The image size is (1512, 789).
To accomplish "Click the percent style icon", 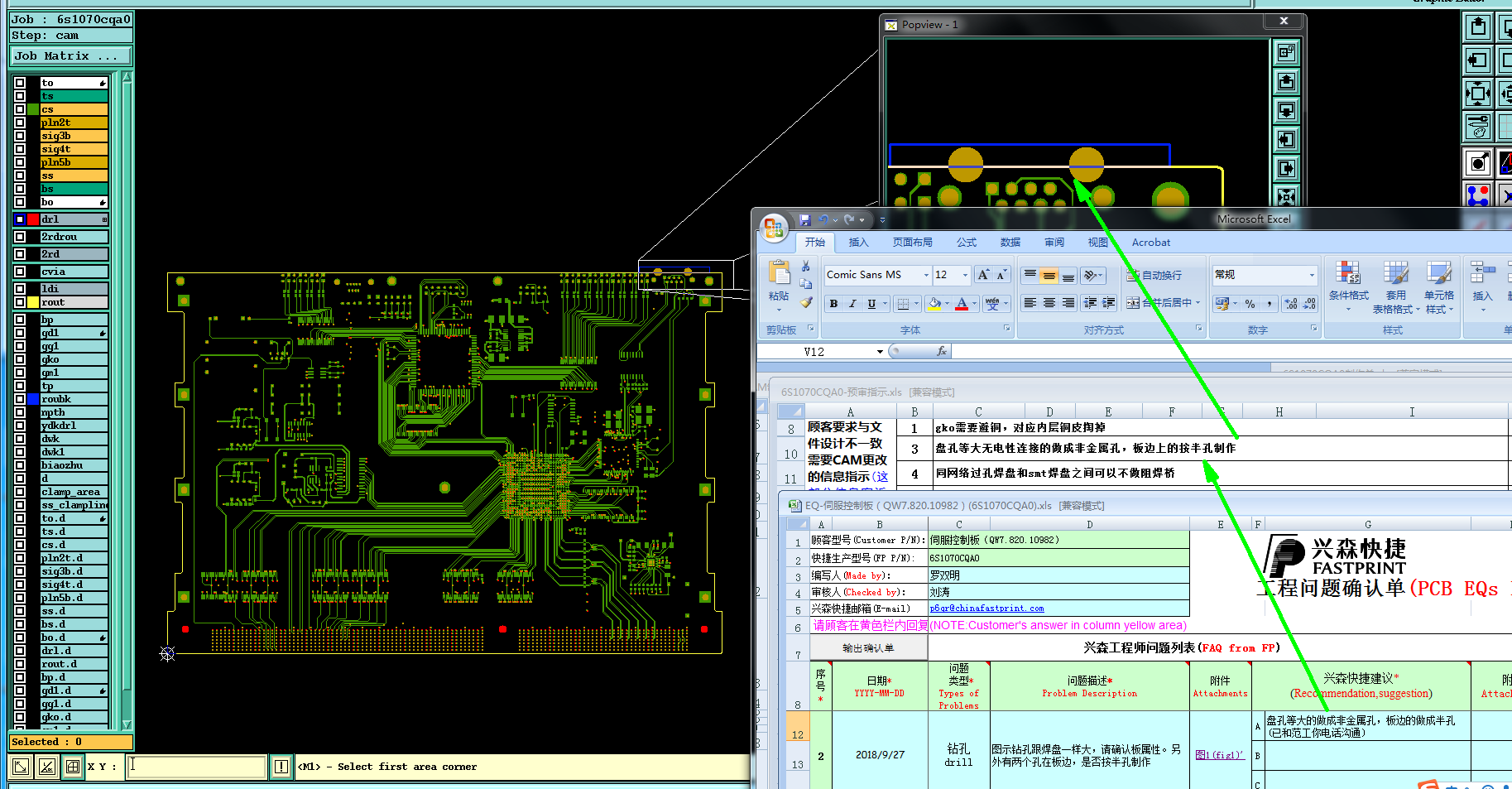I will [1250, 304].
